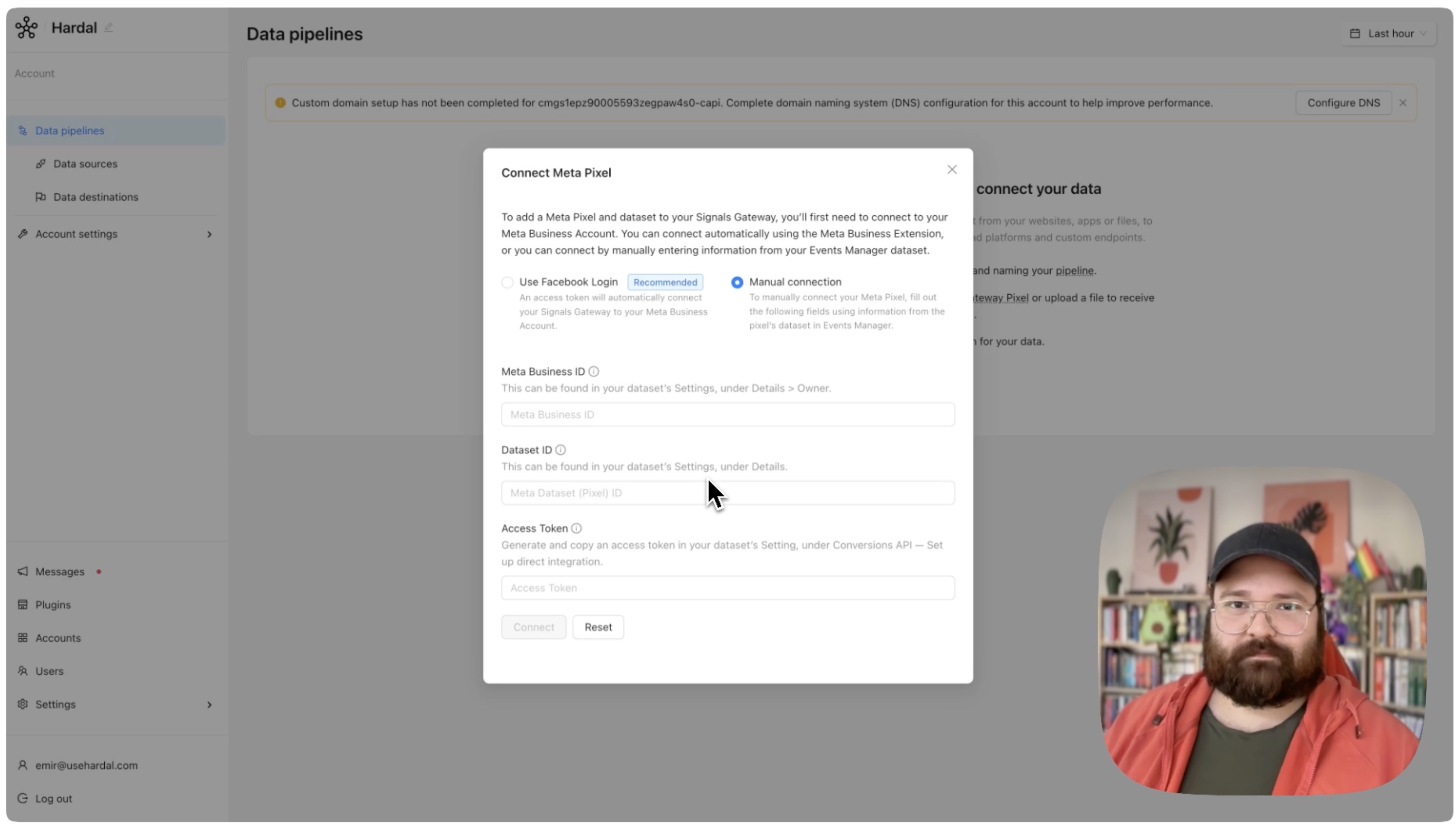Screen dimensions: 1456x826
Task: Select the Manual connection radio button
Action: click(737, 282)
